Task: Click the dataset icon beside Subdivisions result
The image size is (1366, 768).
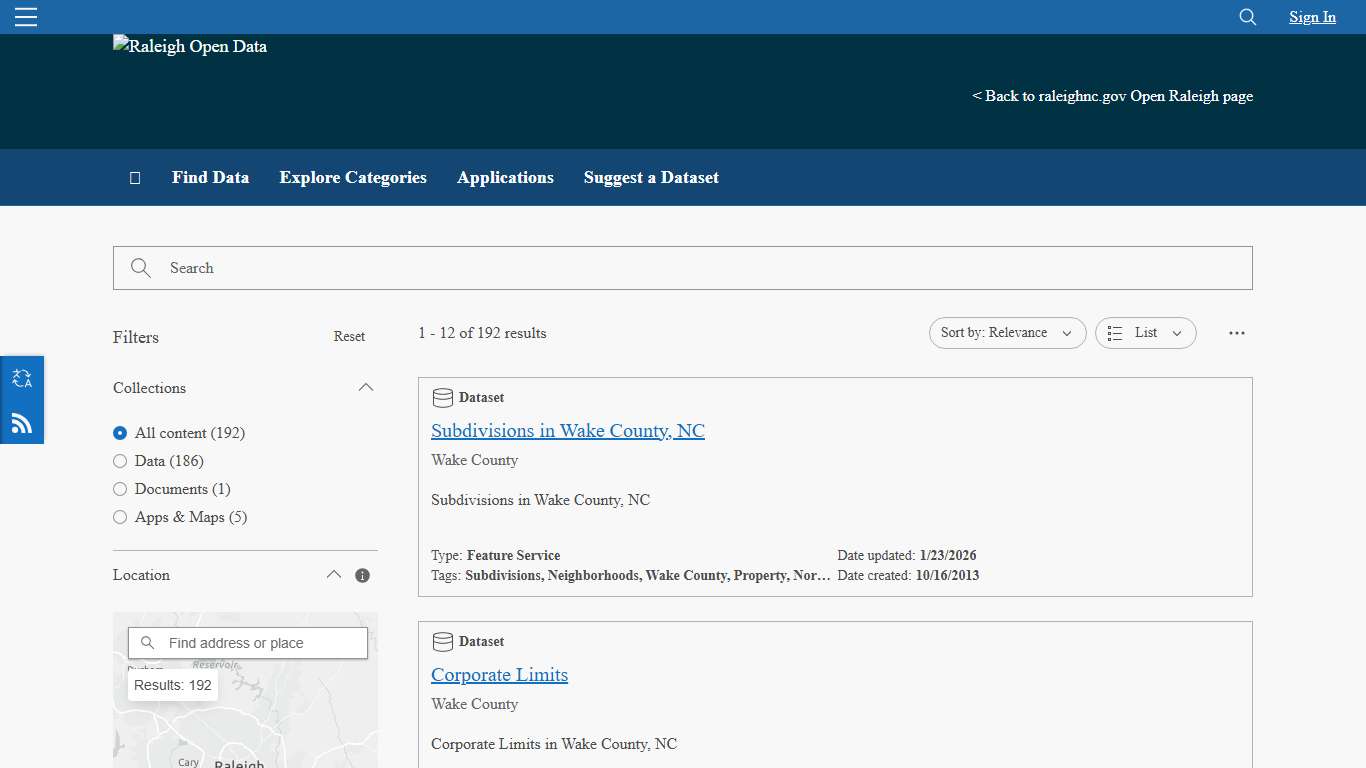Action: 442,397
